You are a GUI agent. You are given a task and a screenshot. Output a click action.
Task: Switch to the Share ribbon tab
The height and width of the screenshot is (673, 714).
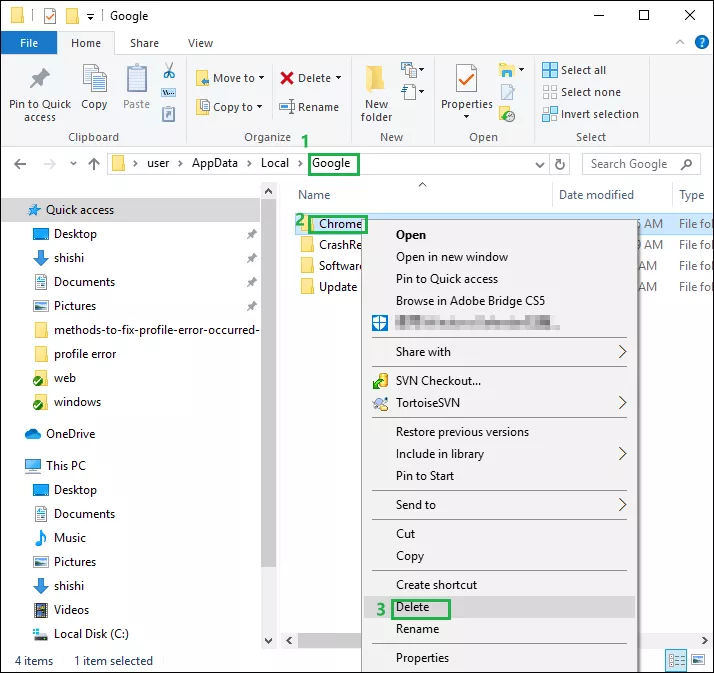[144, 43]
